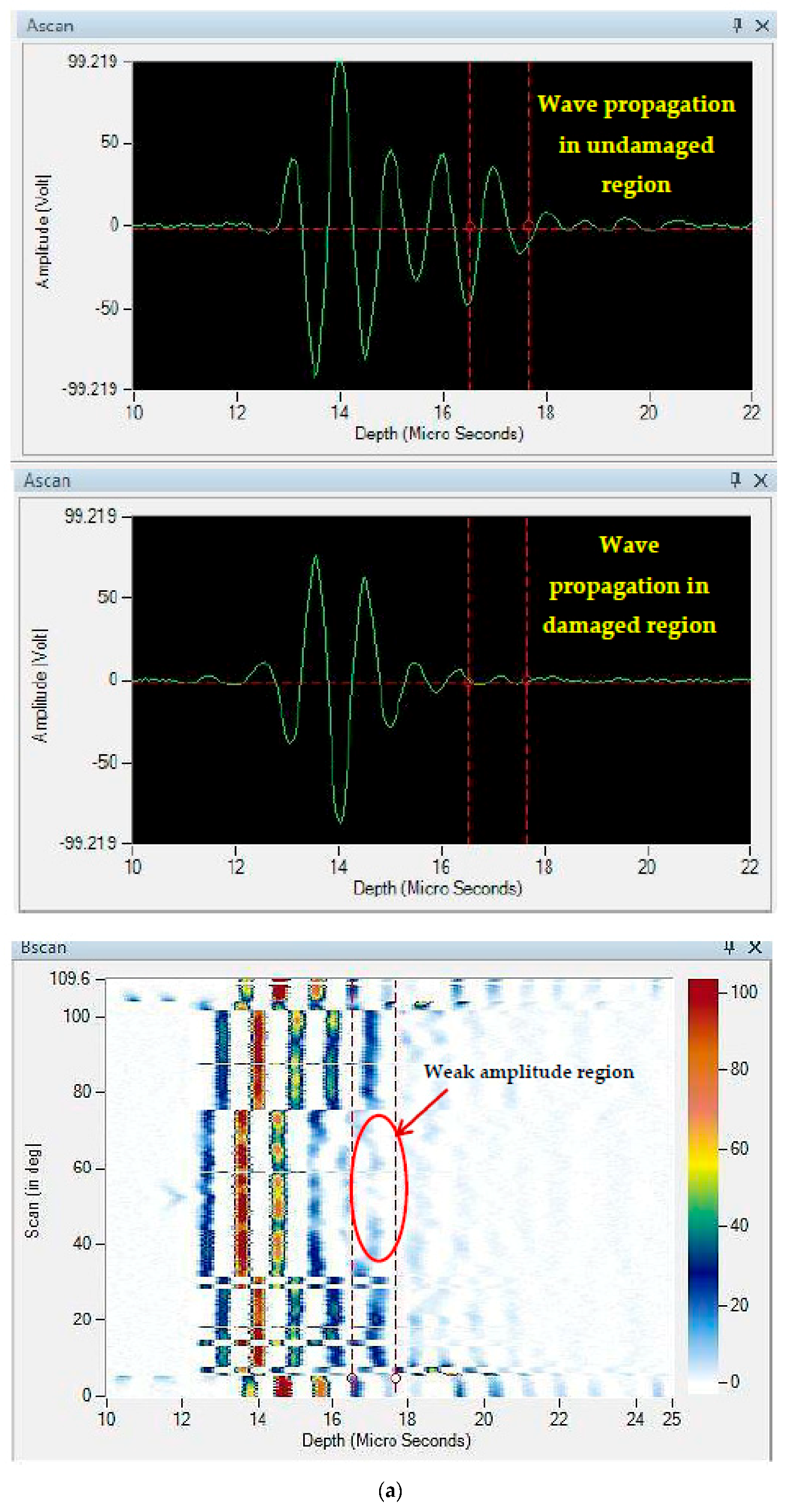
Task: Select the top Ascan panel title bar
Action: point(352,26)
